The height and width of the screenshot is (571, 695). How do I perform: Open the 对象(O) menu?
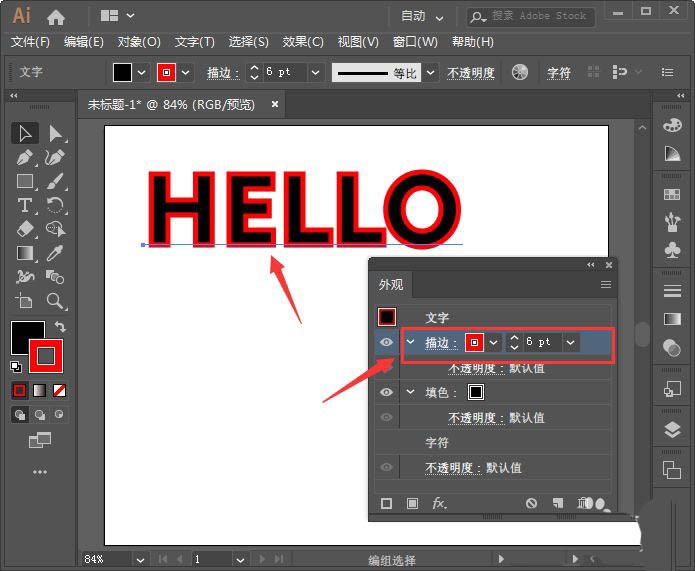139,42
